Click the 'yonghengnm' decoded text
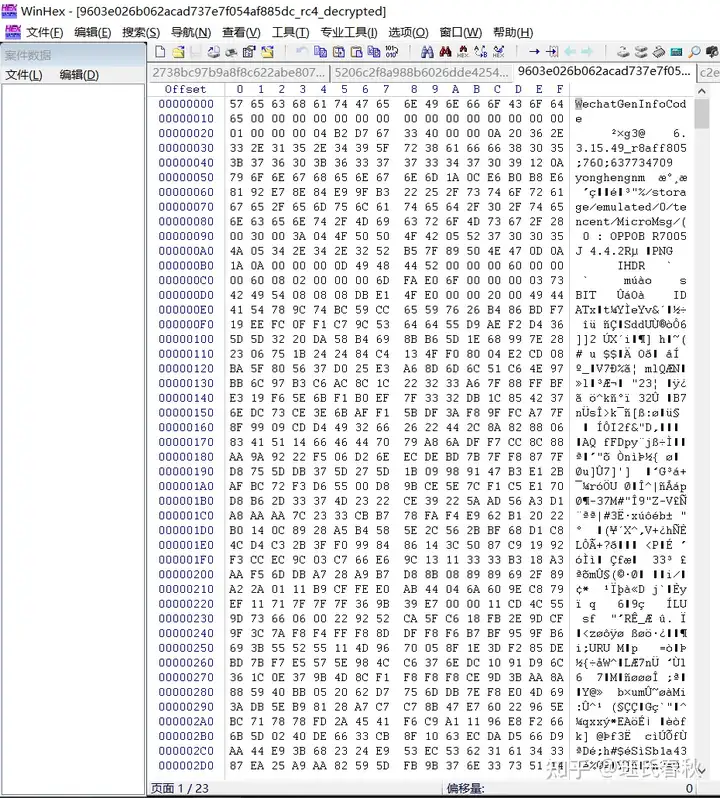Image resolution: width=720 pixels, height=798 pixels. point(610,178)
